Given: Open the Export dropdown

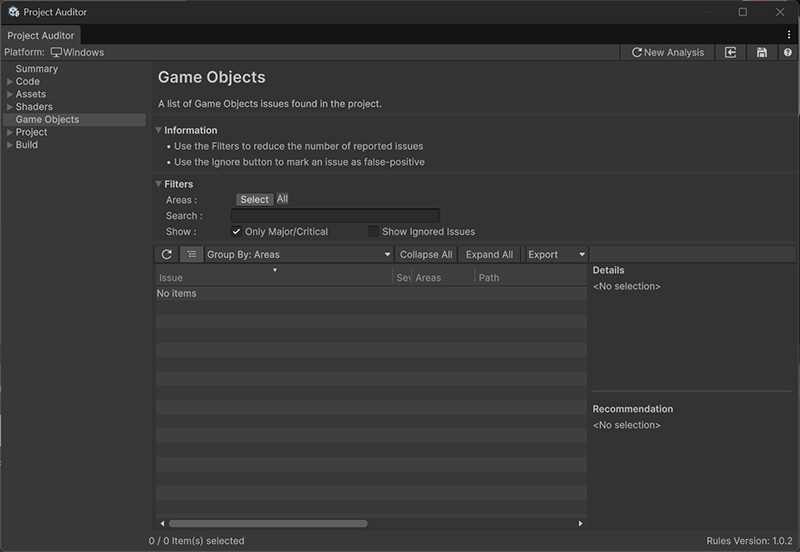Looking at the screenshot, I should click(556, 254).
